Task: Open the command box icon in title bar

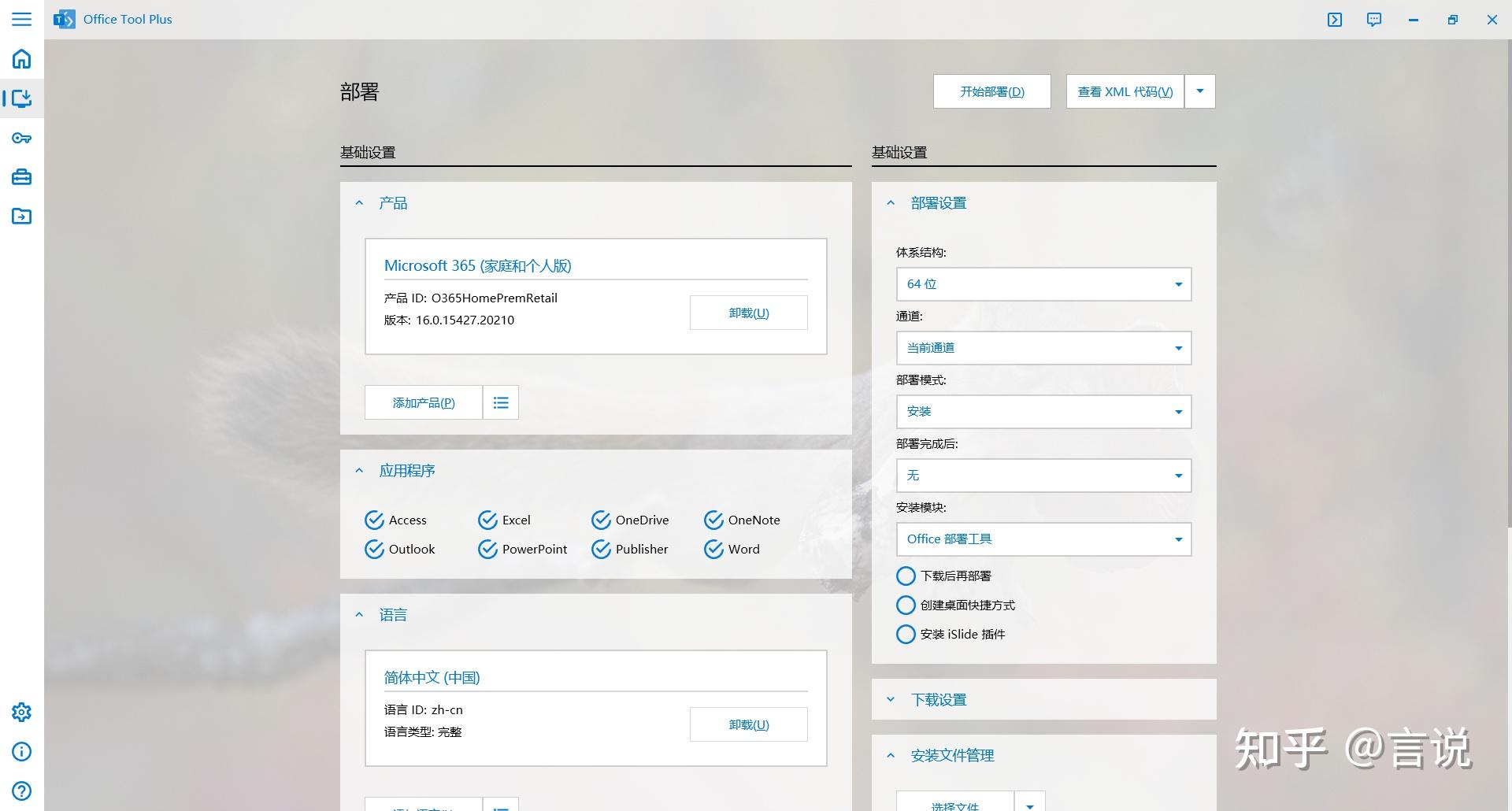Action: [1335, 20]
